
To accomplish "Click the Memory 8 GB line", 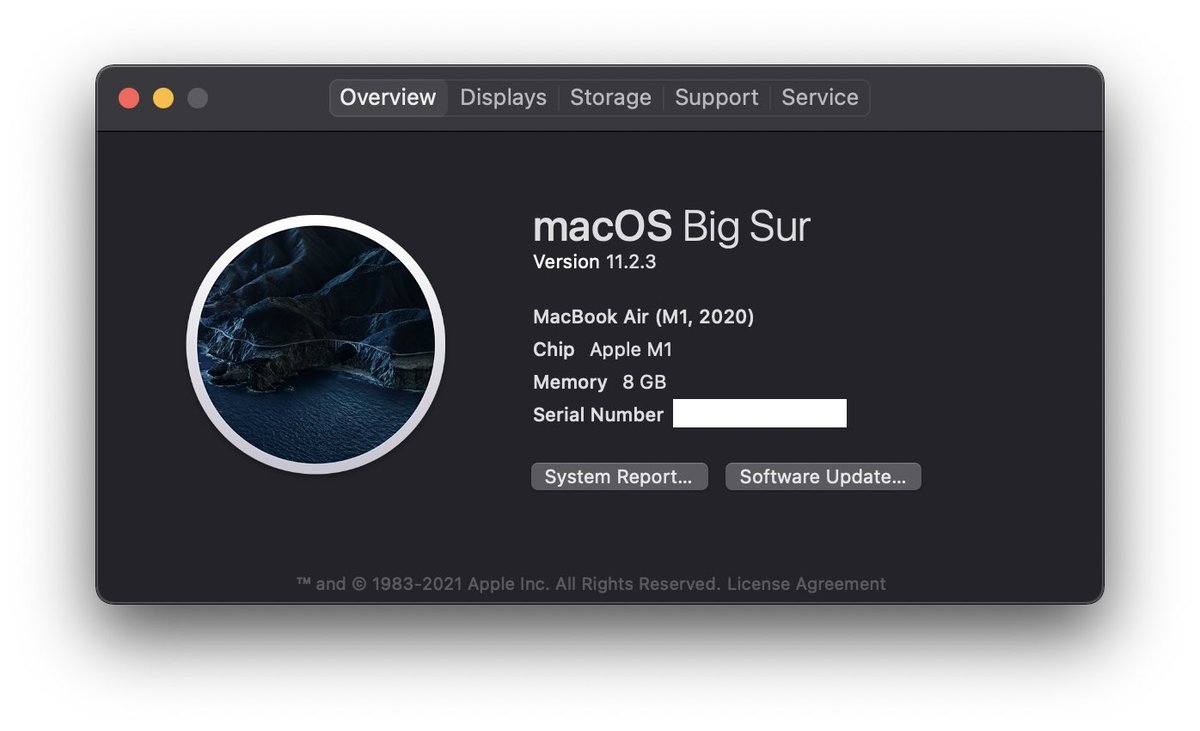I will (600, 382).
